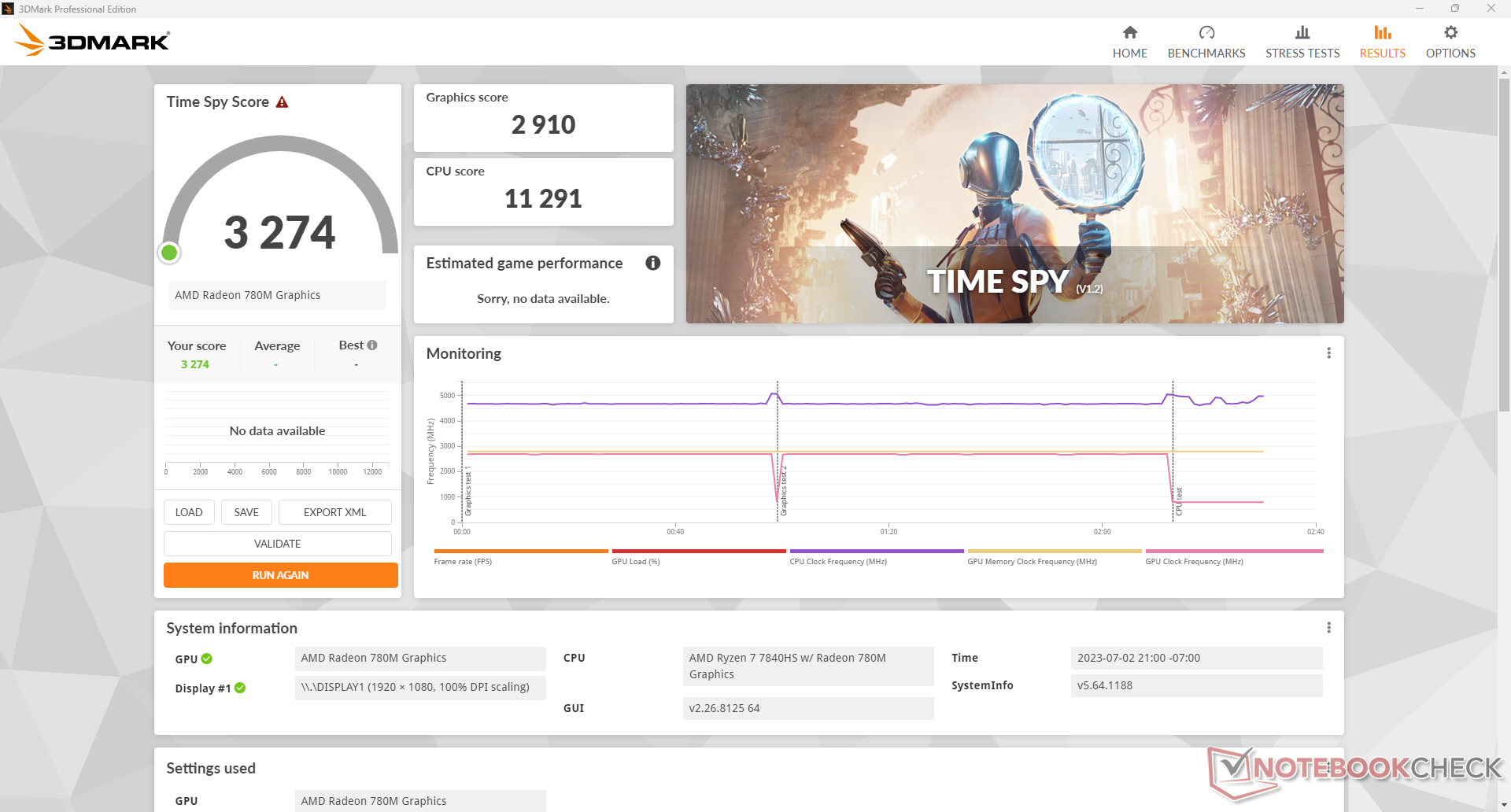
Task: Click the GUI version v2.26.8125 64
Action: [808, 708]
